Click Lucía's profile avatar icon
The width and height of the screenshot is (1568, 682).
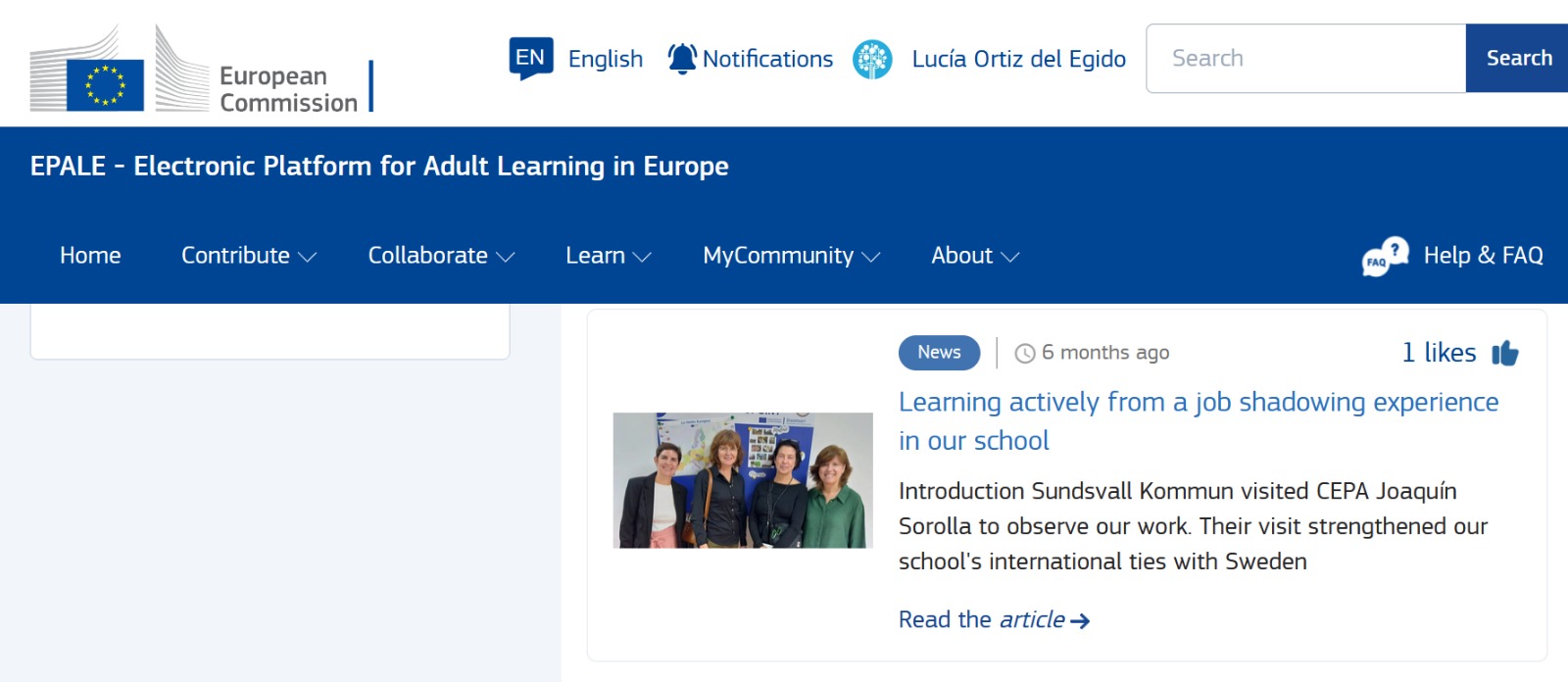[872, 60]
